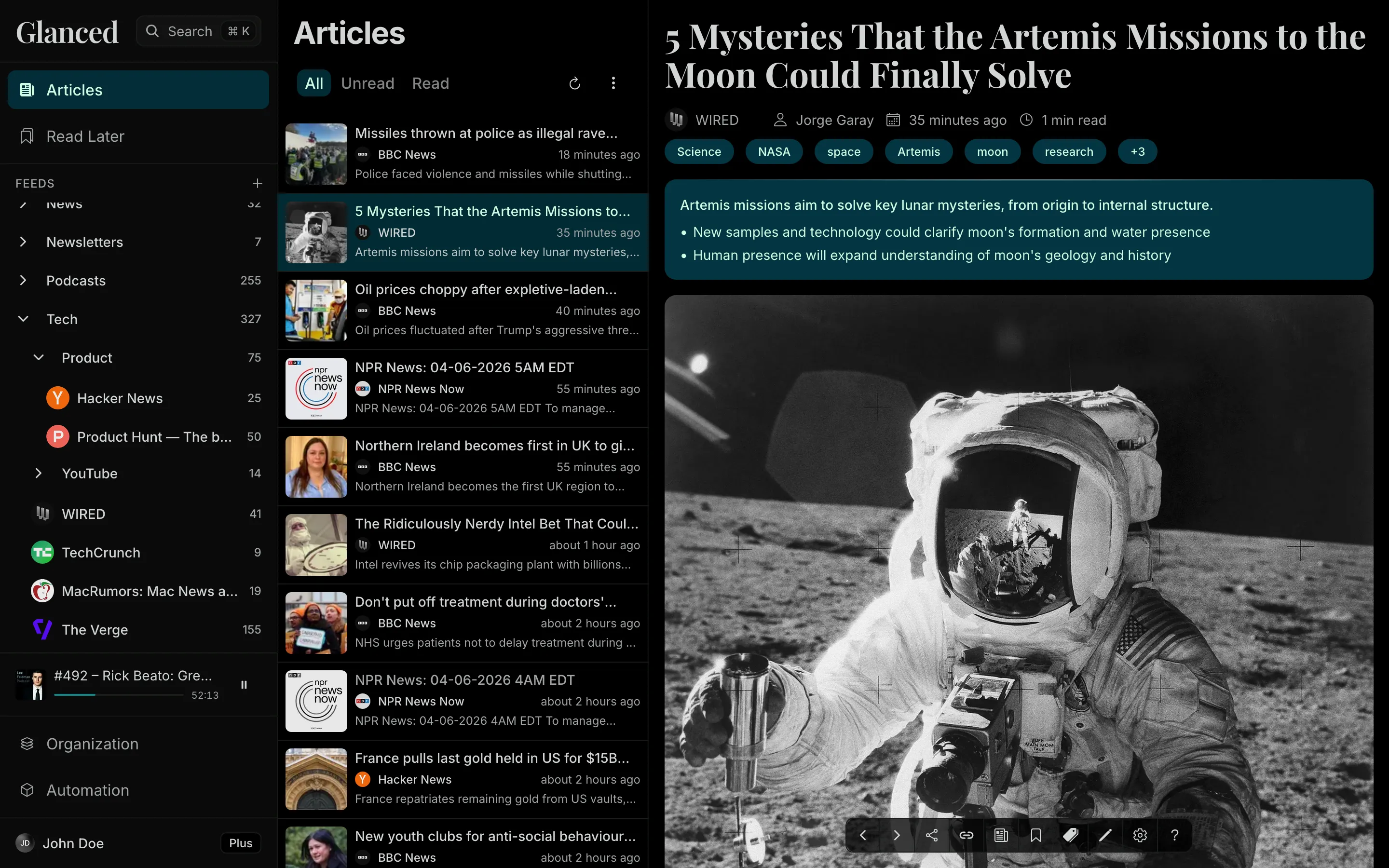Collapse the Product subfolder
The height and width of the screenshot is (868, 1389).
coord(39,358)
